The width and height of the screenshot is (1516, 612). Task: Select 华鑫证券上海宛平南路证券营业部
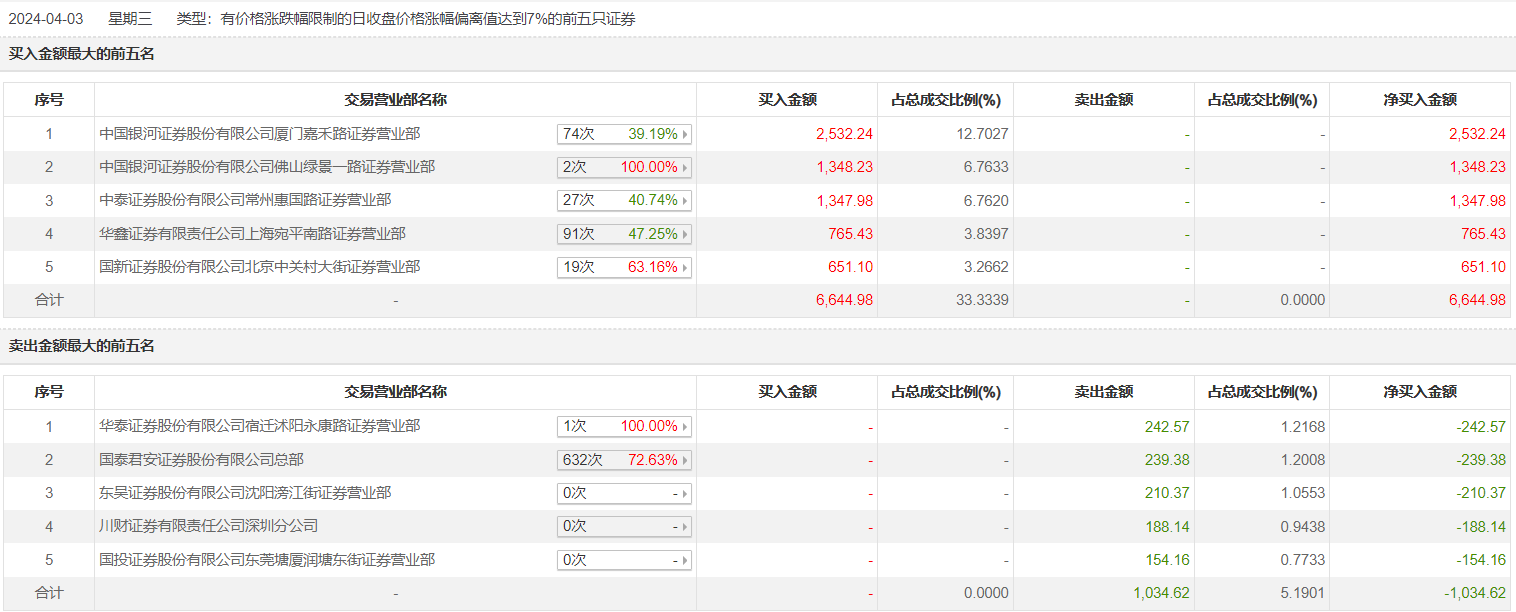tap(253, 234)
